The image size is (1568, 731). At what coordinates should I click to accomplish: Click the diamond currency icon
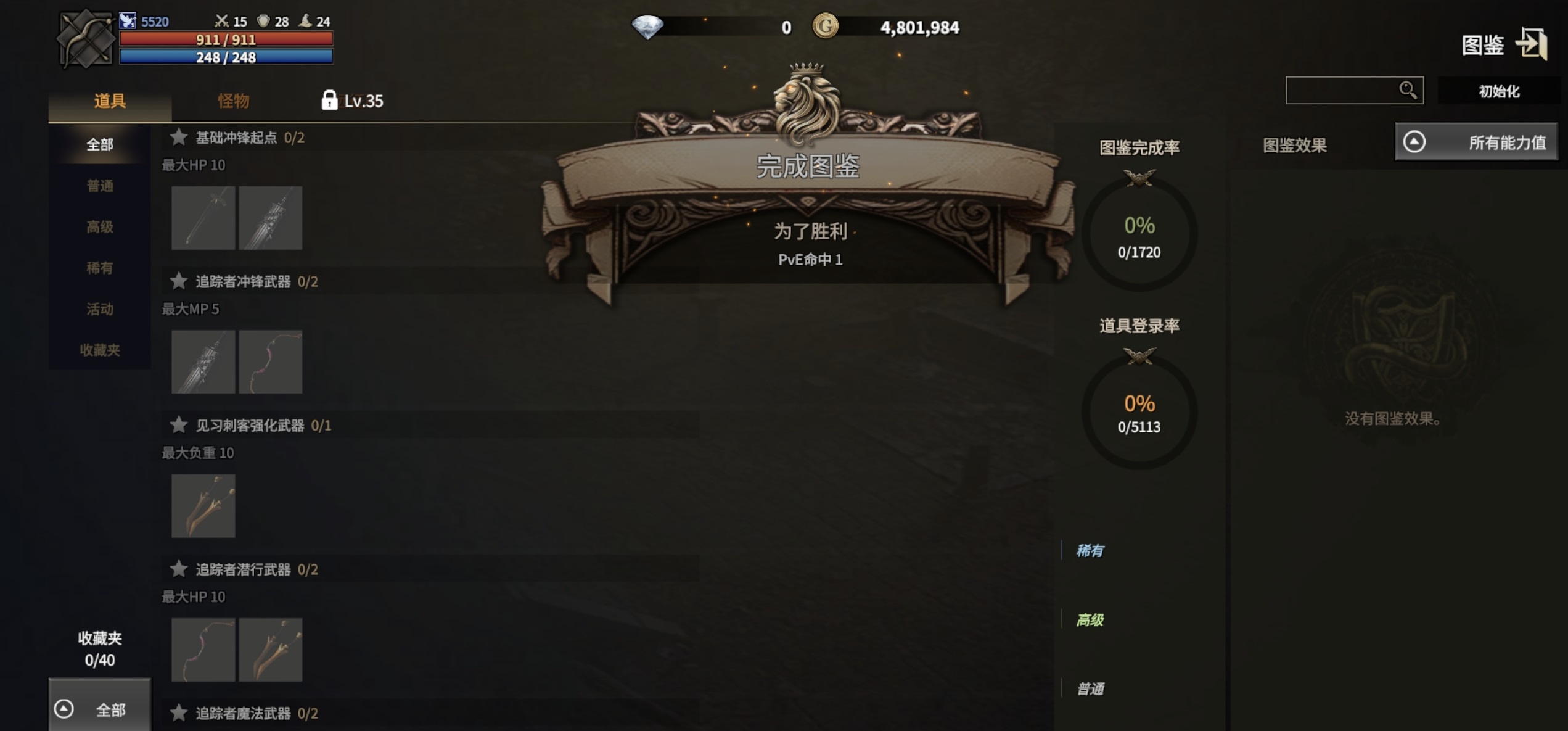(x=647, y=27)
